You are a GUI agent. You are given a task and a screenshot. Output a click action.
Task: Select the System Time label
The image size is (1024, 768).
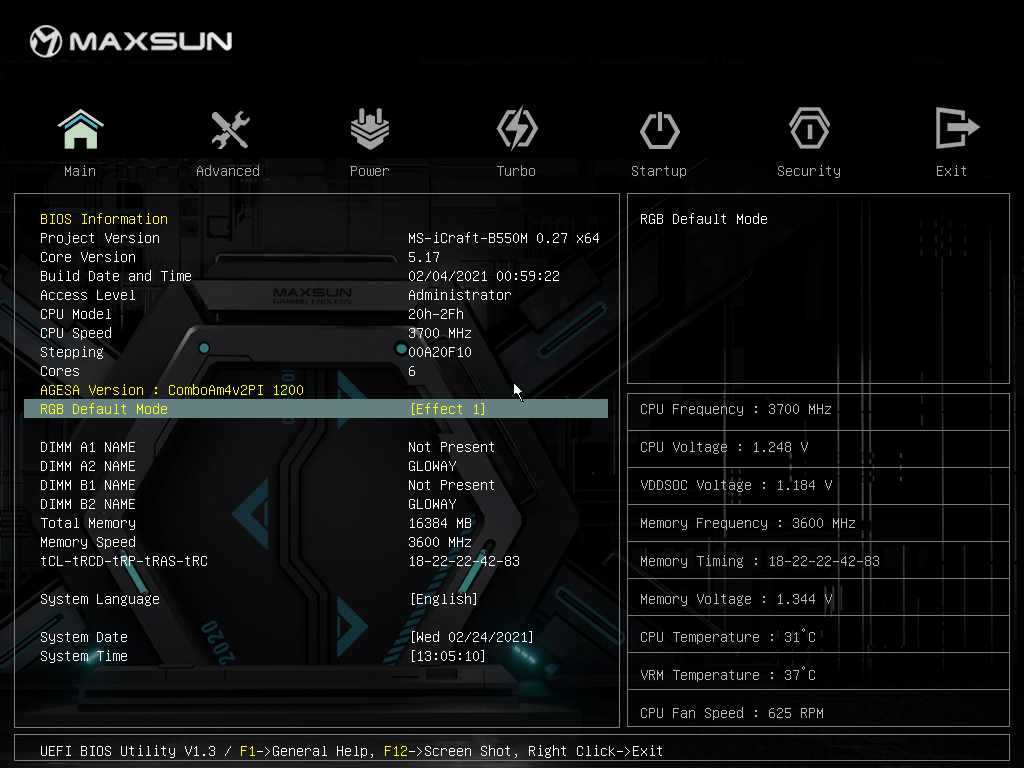tap(84, 656)
